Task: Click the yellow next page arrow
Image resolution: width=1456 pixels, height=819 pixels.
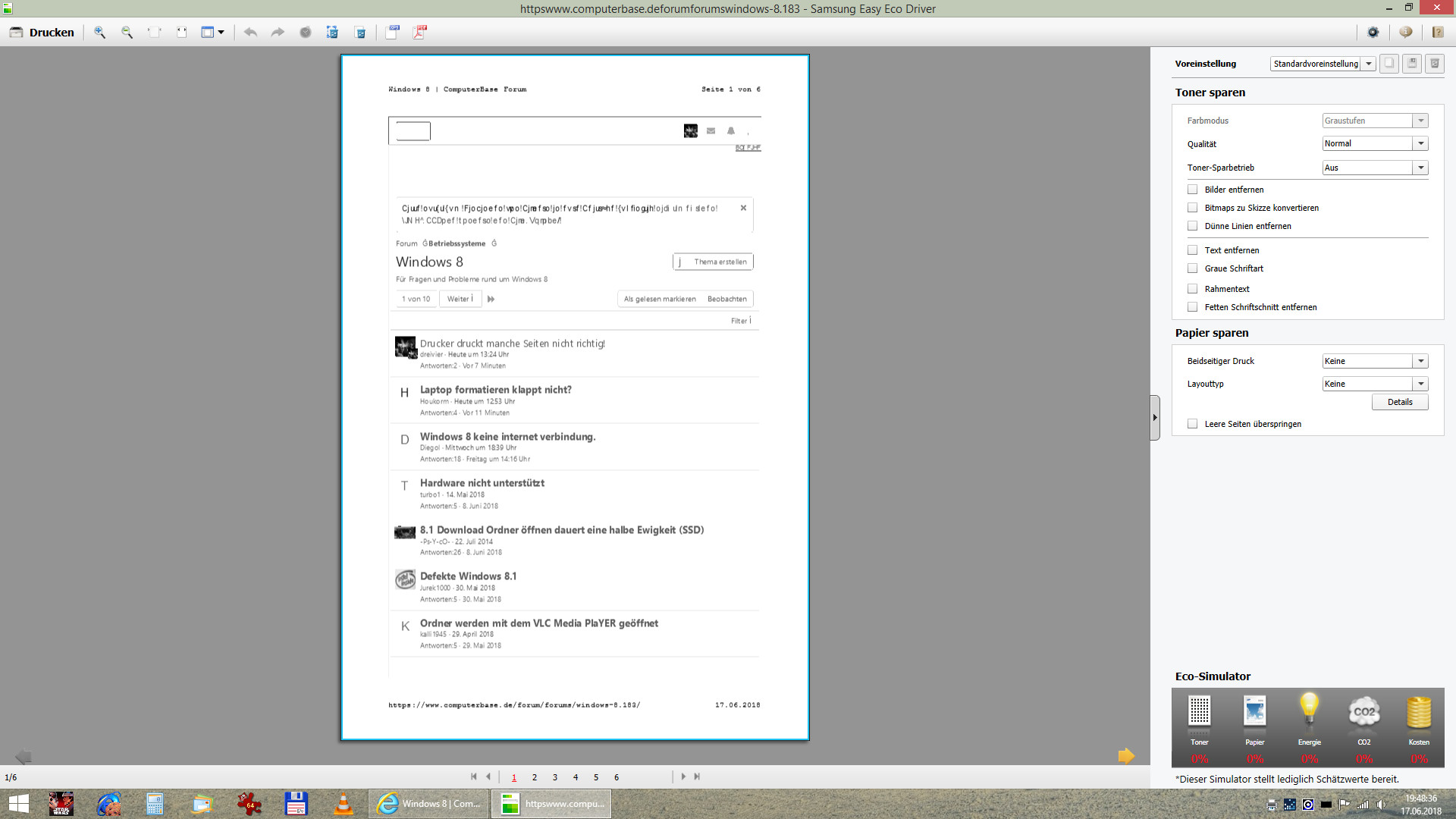Action: pos(1126,756)
